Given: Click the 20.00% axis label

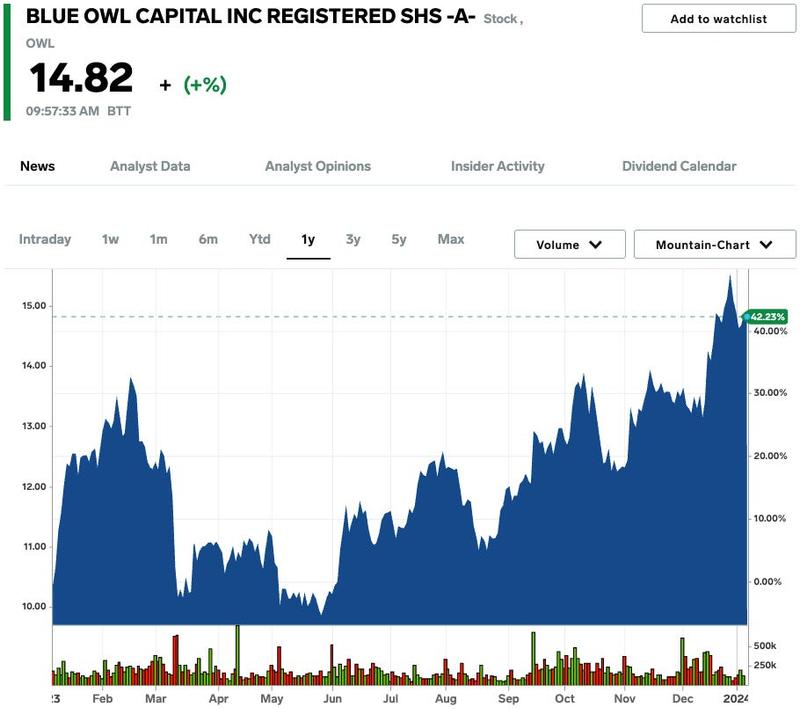Looking at the screenshot, I should tap(770, 456).
